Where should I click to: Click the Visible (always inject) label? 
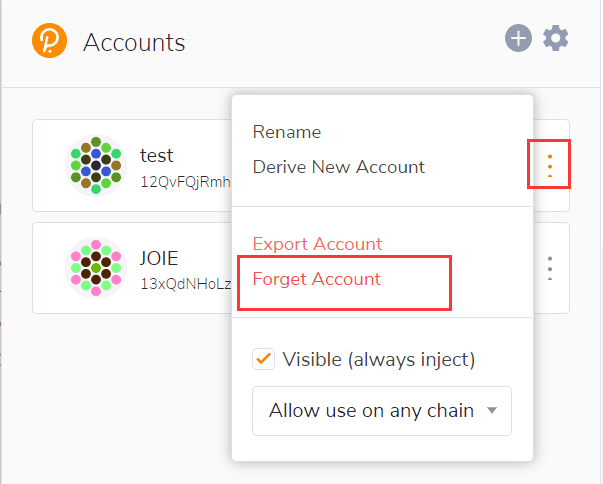point(379,360)
